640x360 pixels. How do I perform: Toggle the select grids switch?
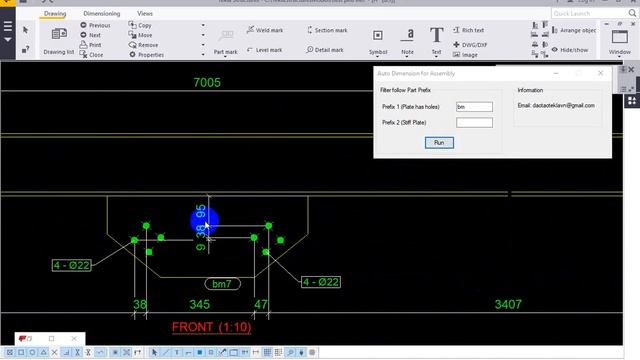pos(267,352)
